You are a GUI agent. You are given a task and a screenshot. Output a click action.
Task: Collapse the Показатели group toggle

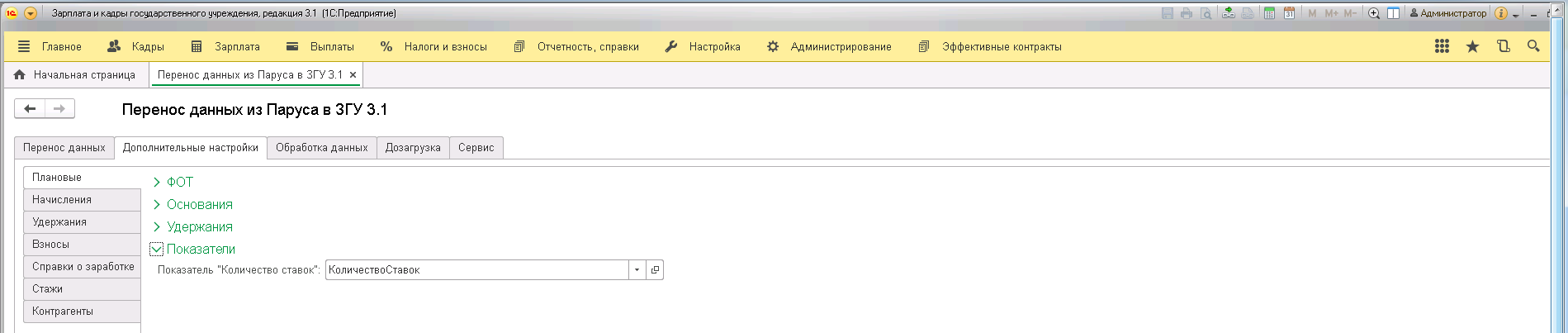pyautogui.click(x=156, y=250)
